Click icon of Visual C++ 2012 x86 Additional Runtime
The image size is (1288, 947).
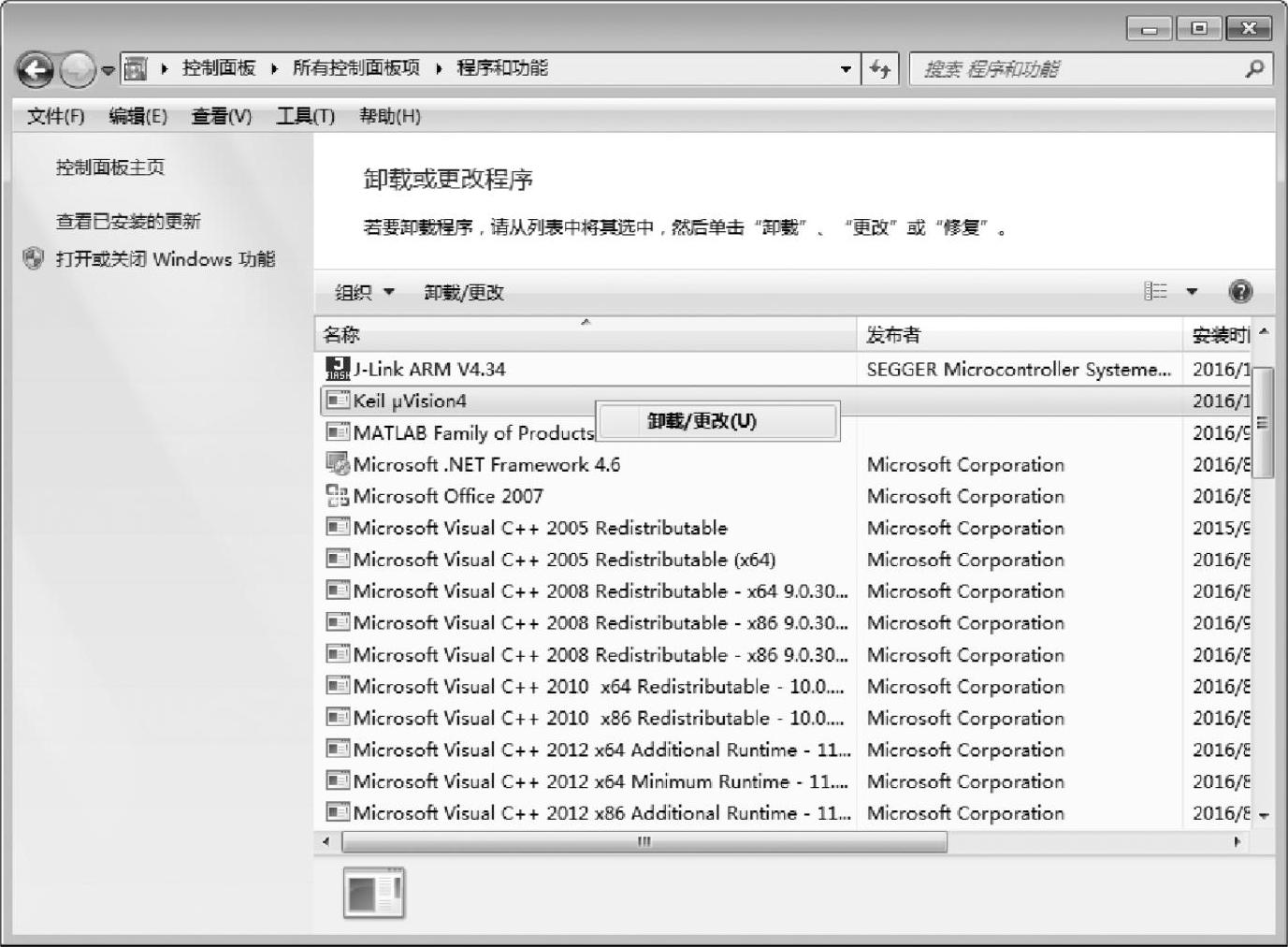coord(338,812)
